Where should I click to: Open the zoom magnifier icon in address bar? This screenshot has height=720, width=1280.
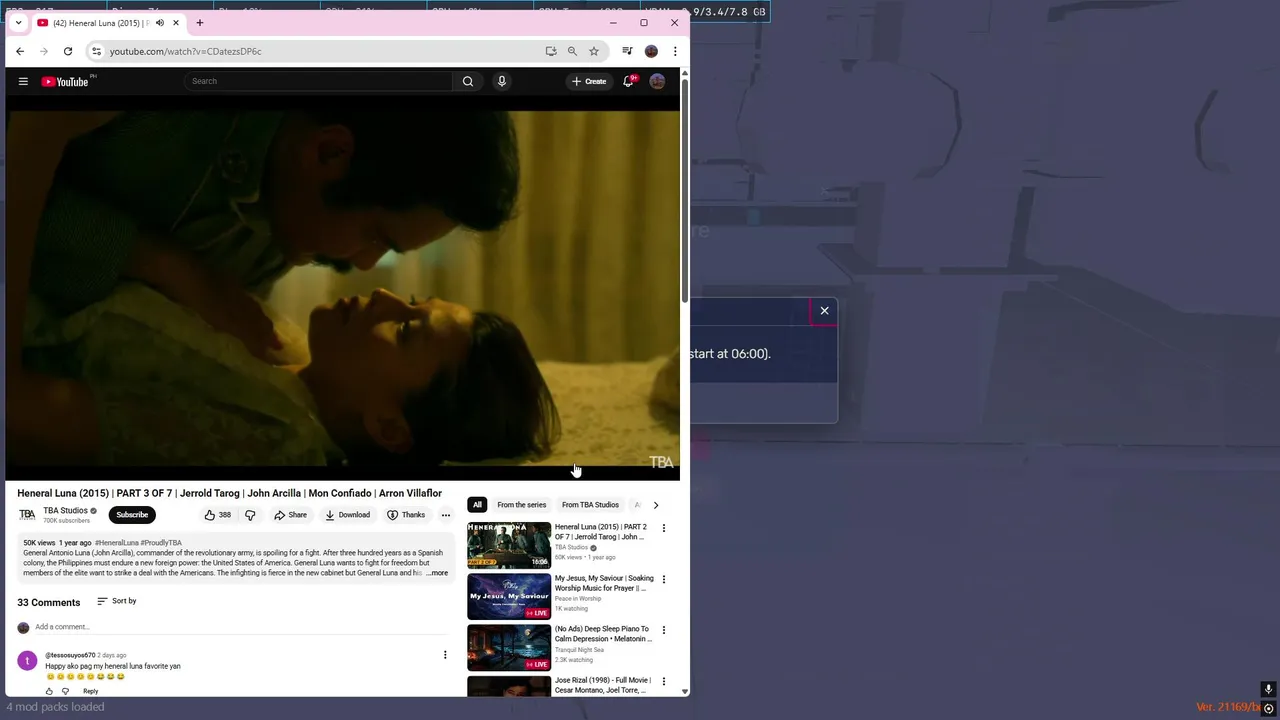[572, 51]
